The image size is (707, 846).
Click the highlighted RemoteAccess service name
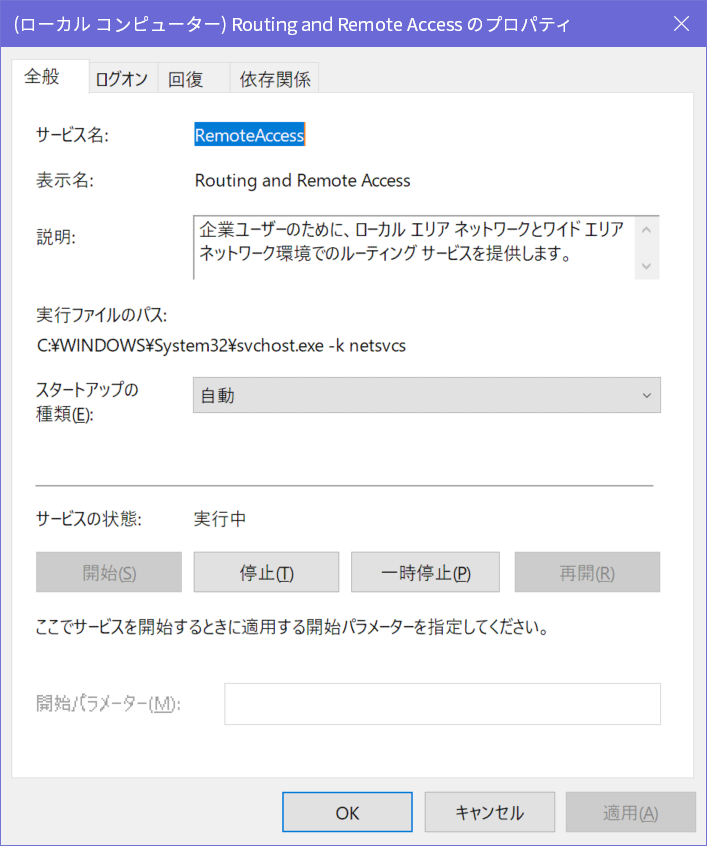[249, 135]
